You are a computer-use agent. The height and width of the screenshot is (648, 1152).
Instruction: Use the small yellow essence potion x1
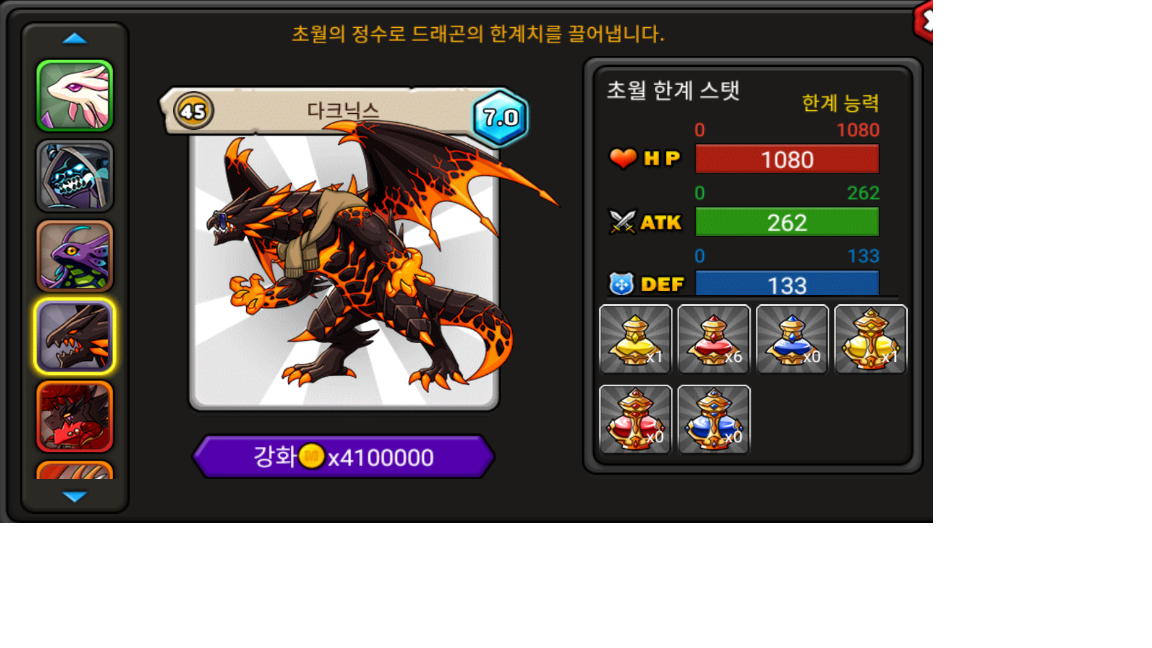pyautogui.click(x=636, y=339)
